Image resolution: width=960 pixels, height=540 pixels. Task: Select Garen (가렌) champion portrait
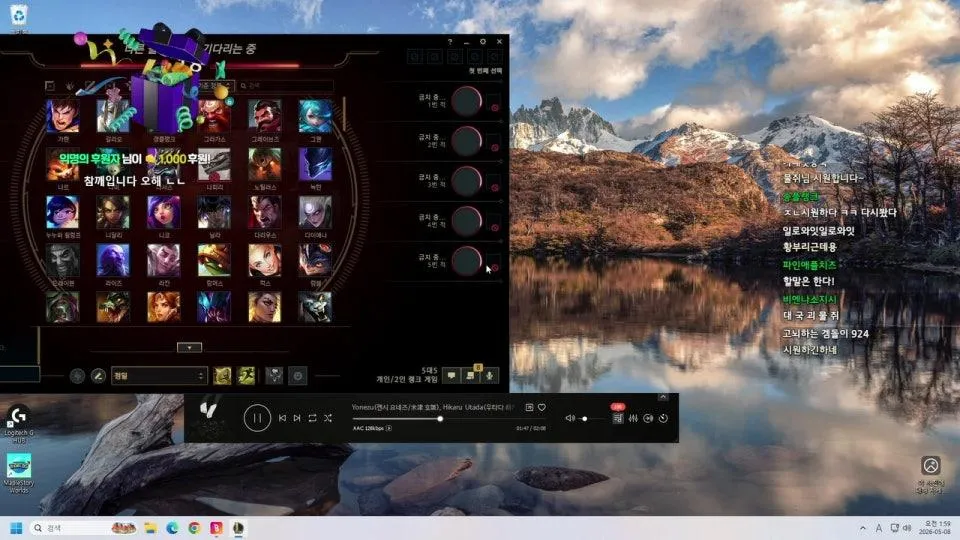pyautogui.click(x=62, y=116)
